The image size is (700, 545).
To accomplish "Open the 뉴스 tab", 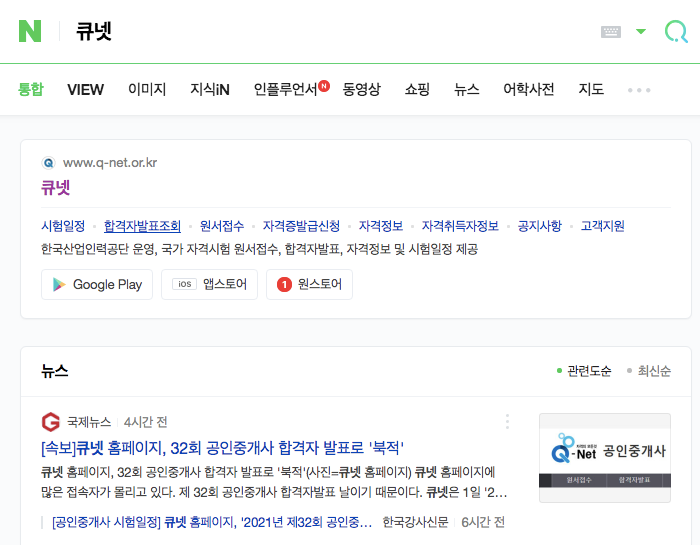I will pos(467,89).
